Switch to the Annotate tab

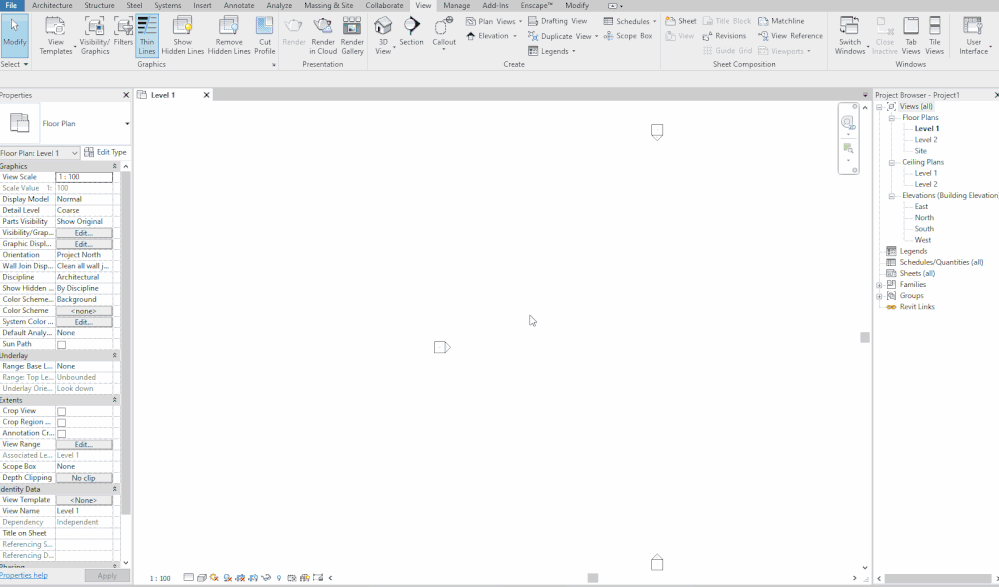coord(239,5)
